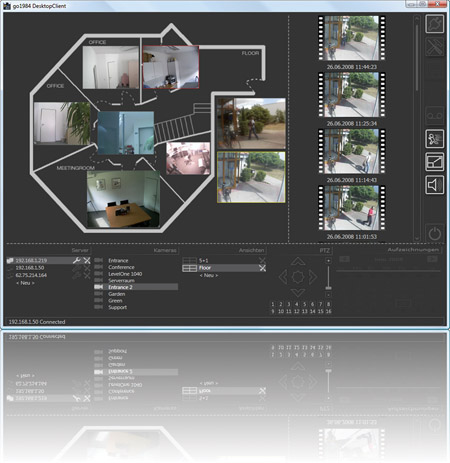Open the crossed tools settings icon
Screen dimensions: 450x463
coord(435,47)
